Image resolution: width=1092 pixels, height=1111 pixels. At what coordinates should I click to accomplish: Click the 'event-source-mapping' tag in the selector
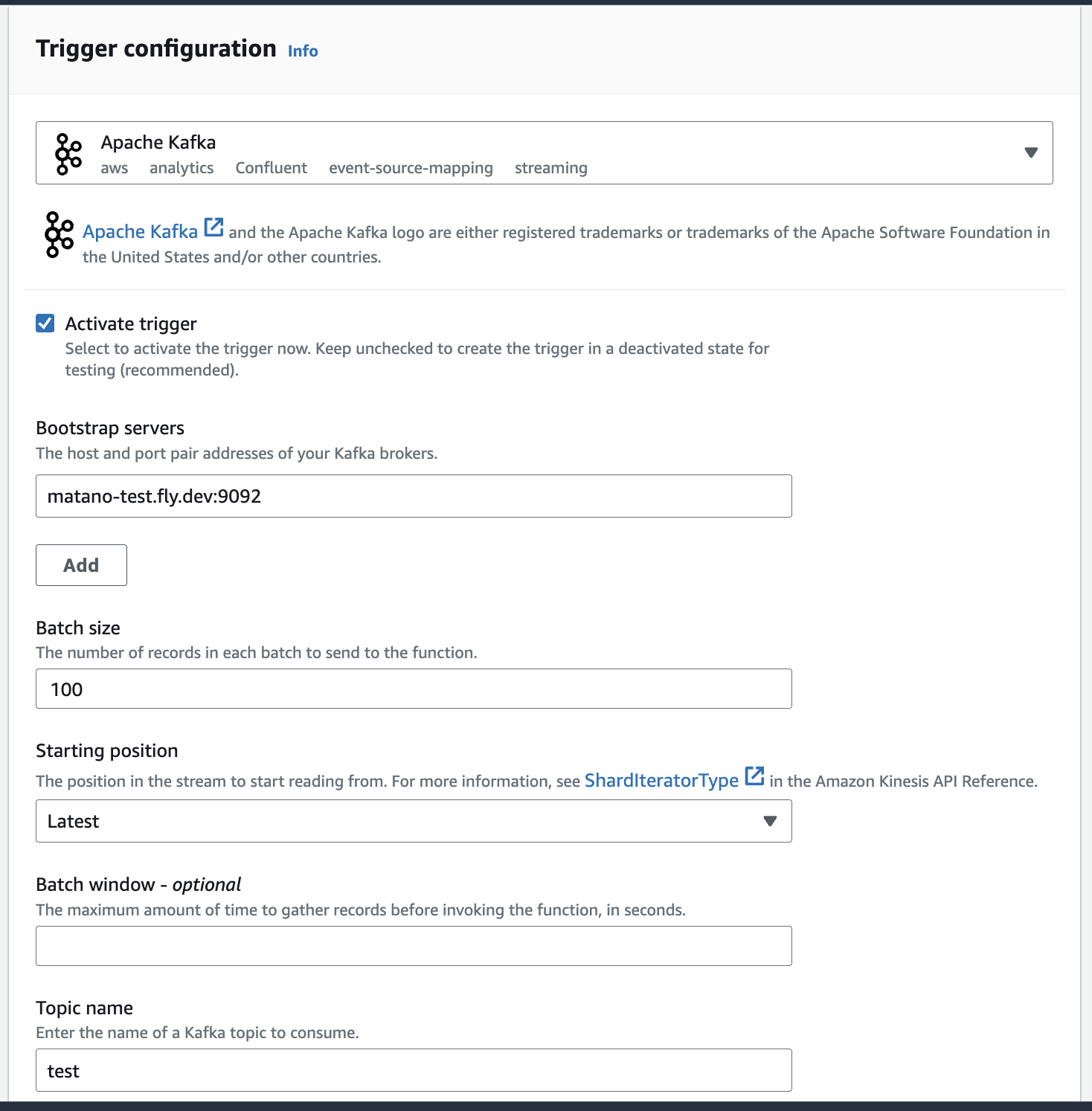(x=411, y=168)
